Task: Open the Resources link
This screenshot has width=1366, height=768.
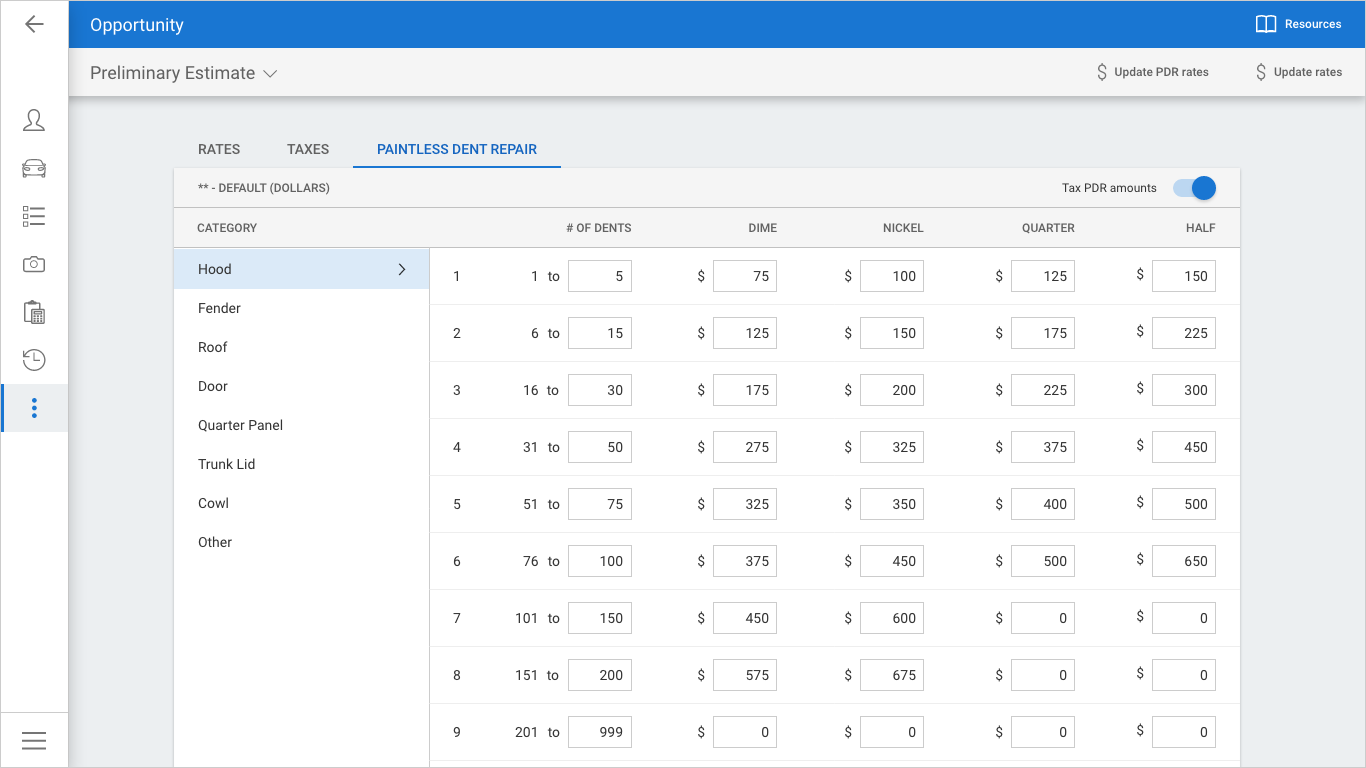Action: click(1298, 24)
